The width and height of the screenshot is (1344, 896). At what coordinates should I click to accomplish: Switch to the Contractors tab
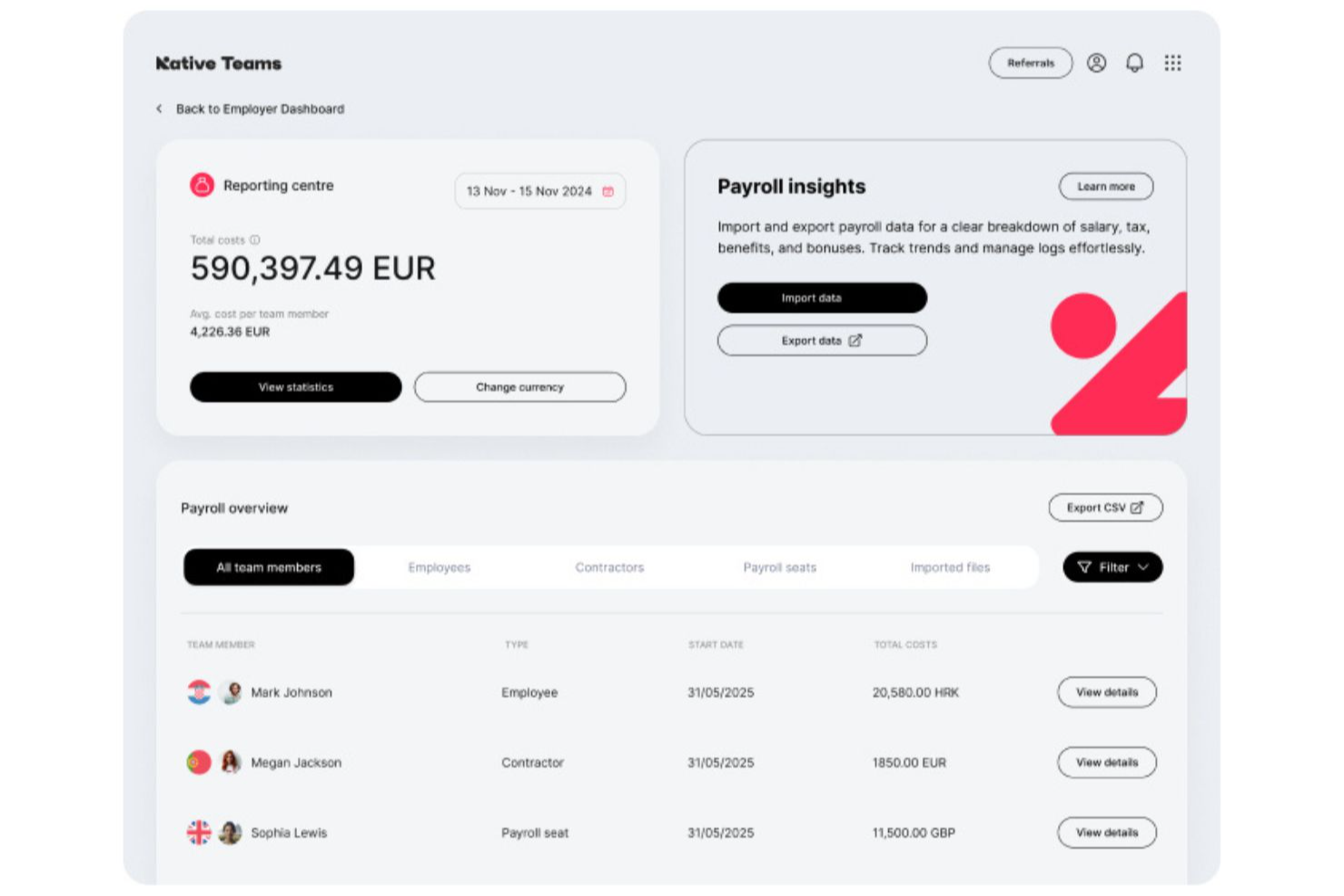pos(609,567)
